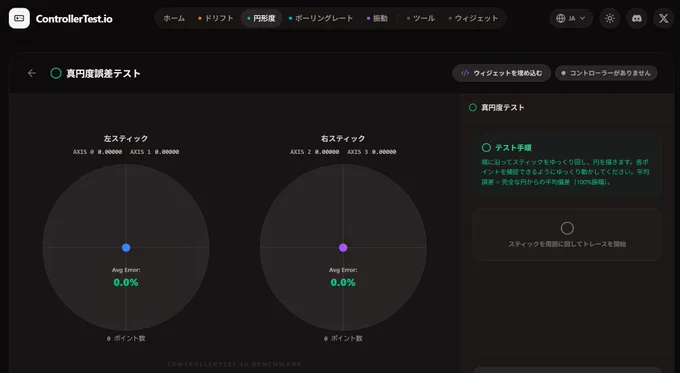Open the ControllerTest.io home link text

click(x=74, y=19)
